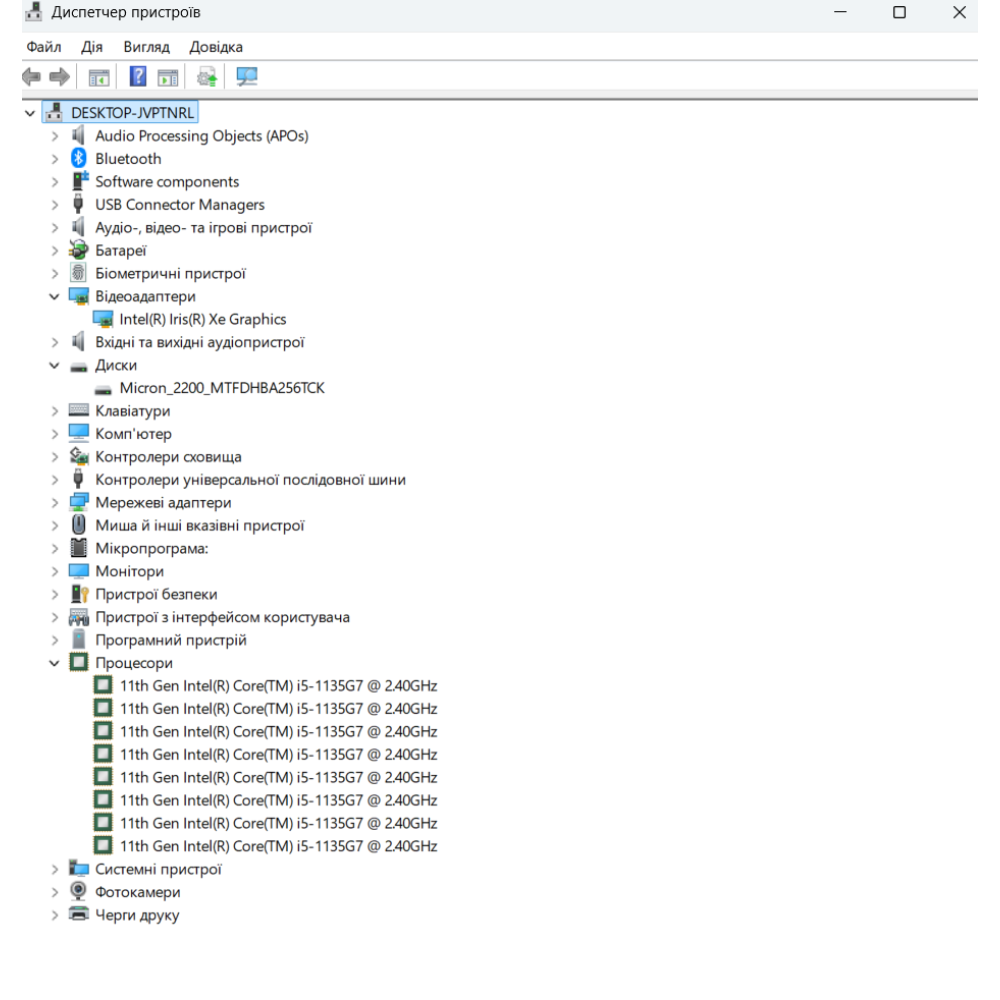Click the Help question mark toolbar icon
Image resolution: width=1000 pixels, height=1000 pixels.
(x=139, y=77)
